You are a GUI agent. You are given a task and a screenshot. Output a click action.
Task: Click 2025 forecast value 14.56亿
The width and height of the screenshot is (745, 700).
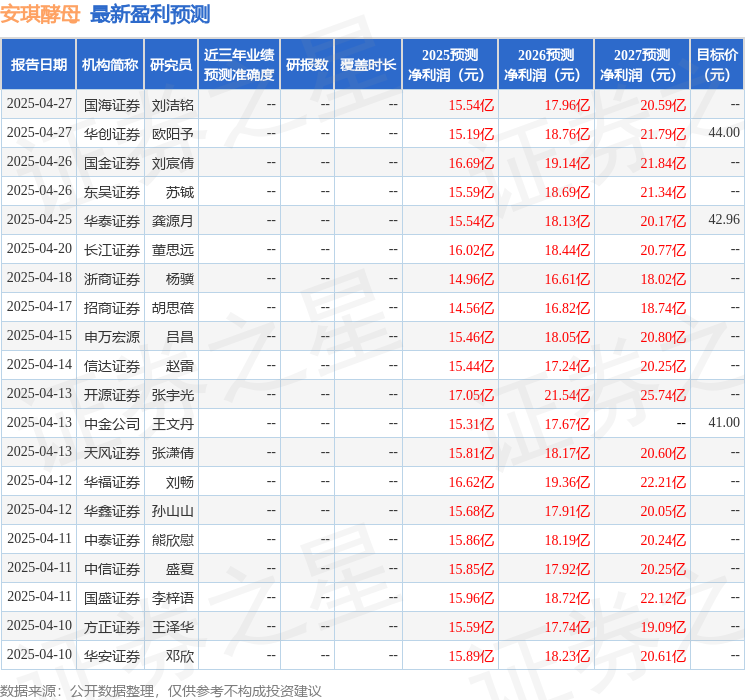click(471, 308)
